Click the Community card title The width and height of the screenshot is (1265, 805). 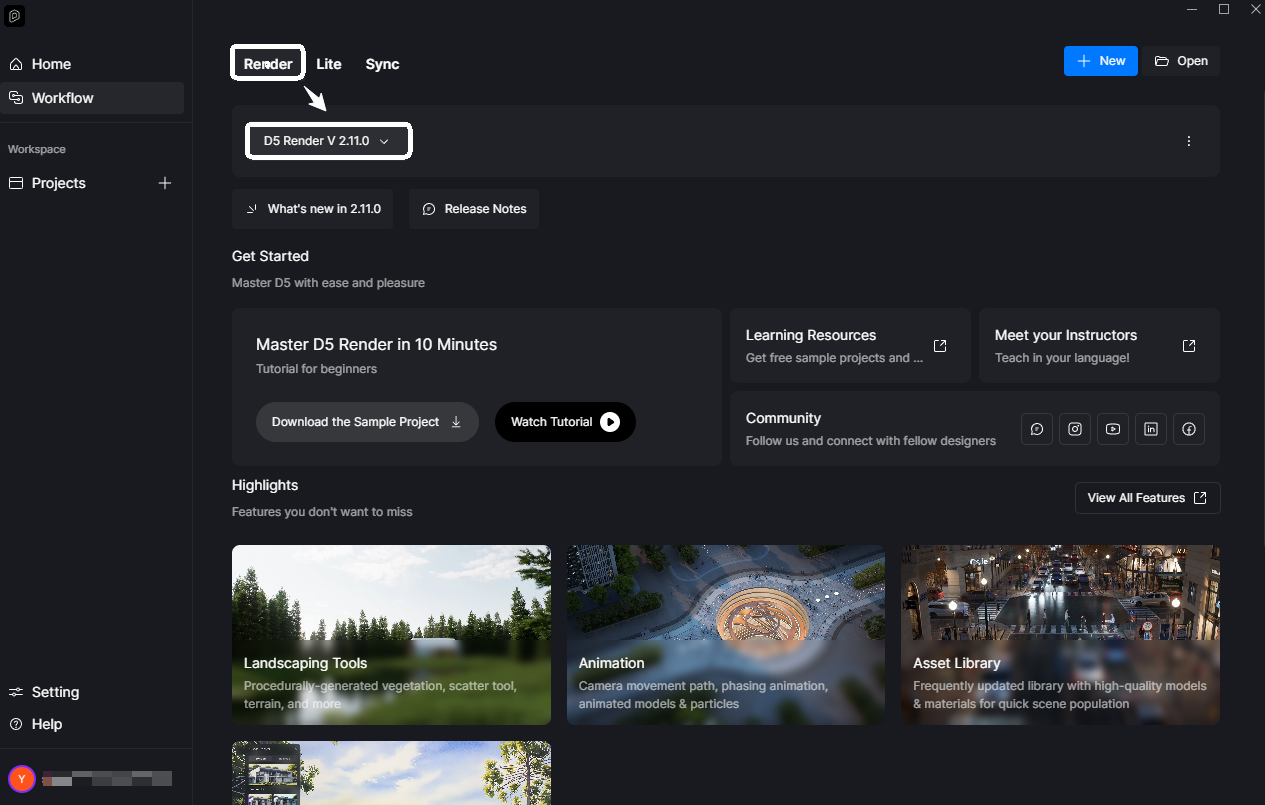pyautogui.click(x=783, y=418)
